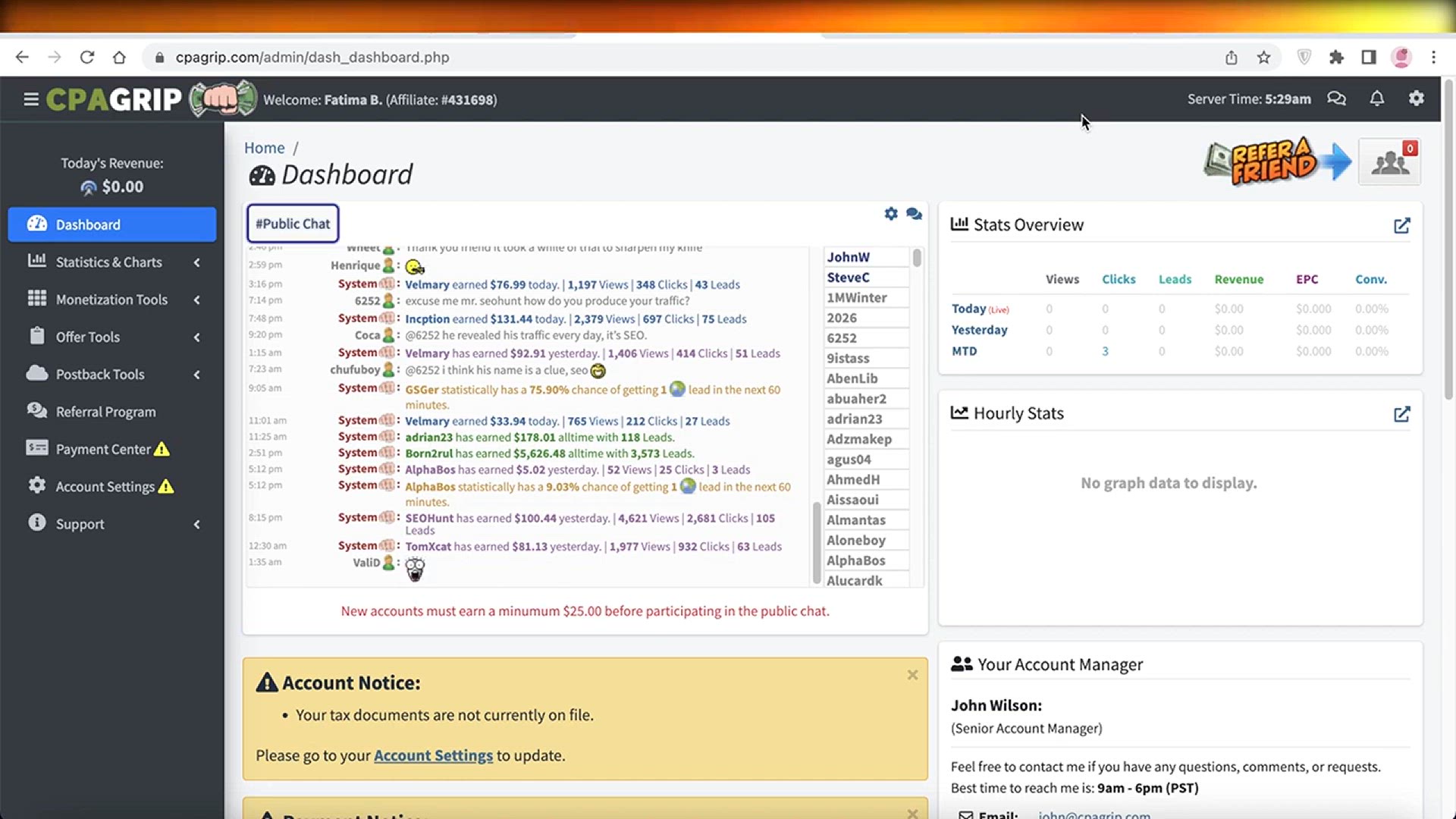Open the notifications bell
Viewport: 1456px width, 819px height.
1377,99
